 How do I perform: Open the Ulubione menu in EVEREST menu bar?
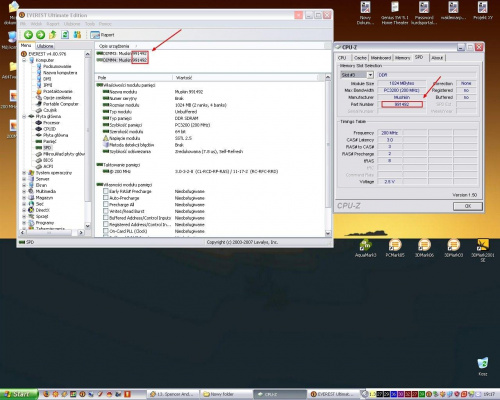pos(72,24)
